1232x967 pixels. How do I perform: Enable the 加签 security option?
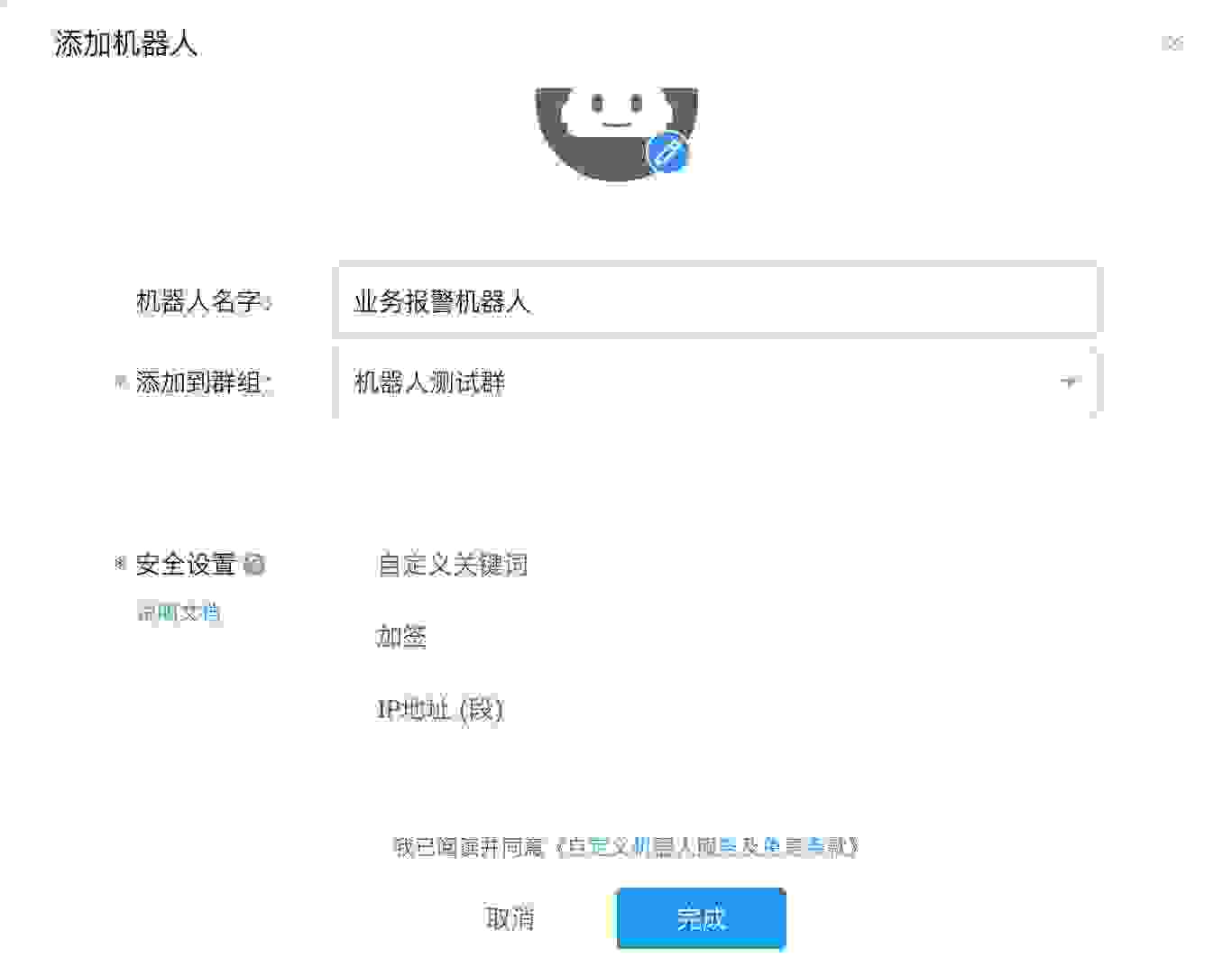[401, 637]
